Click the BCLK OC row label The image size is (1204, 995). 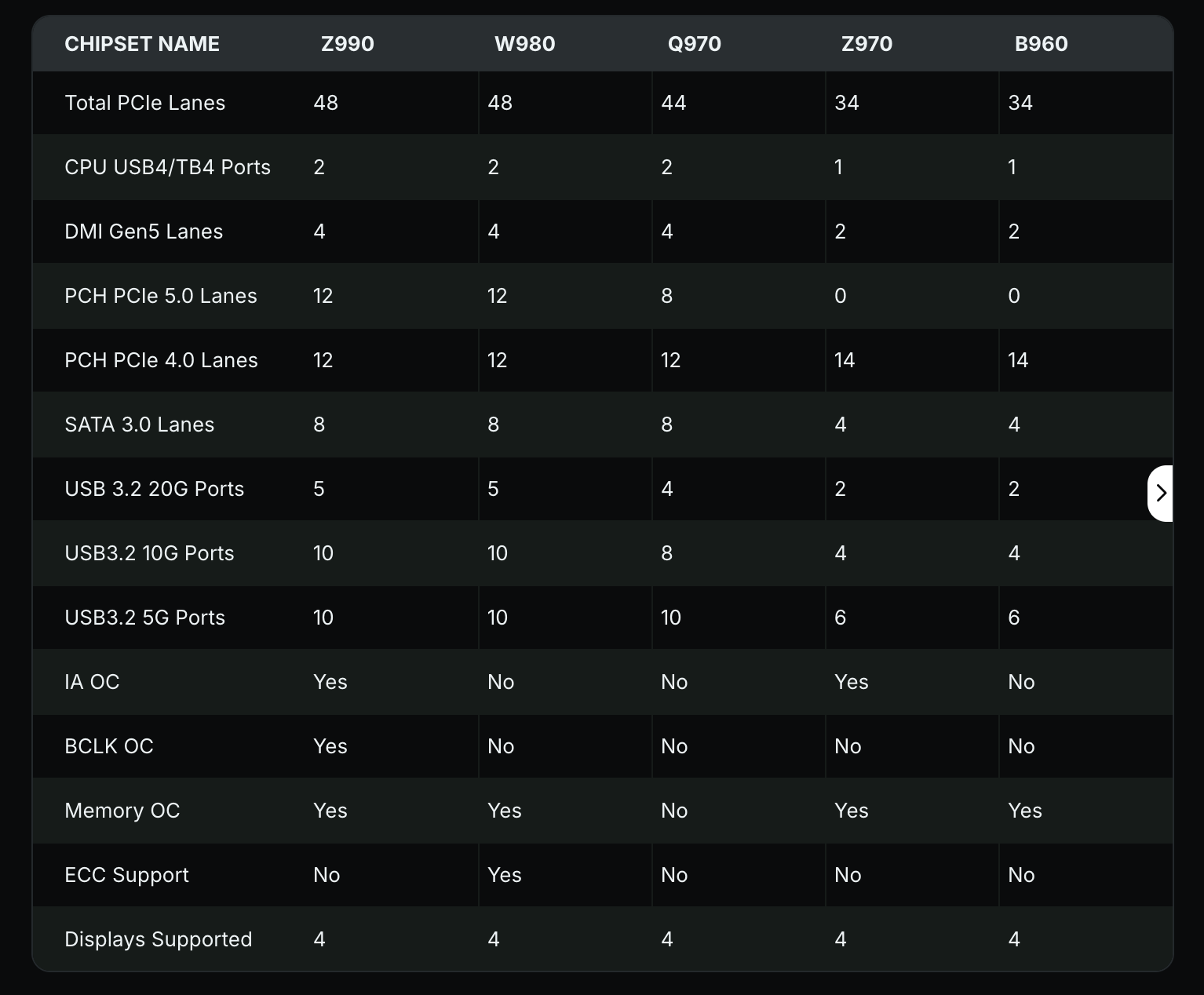click(108, 746)
